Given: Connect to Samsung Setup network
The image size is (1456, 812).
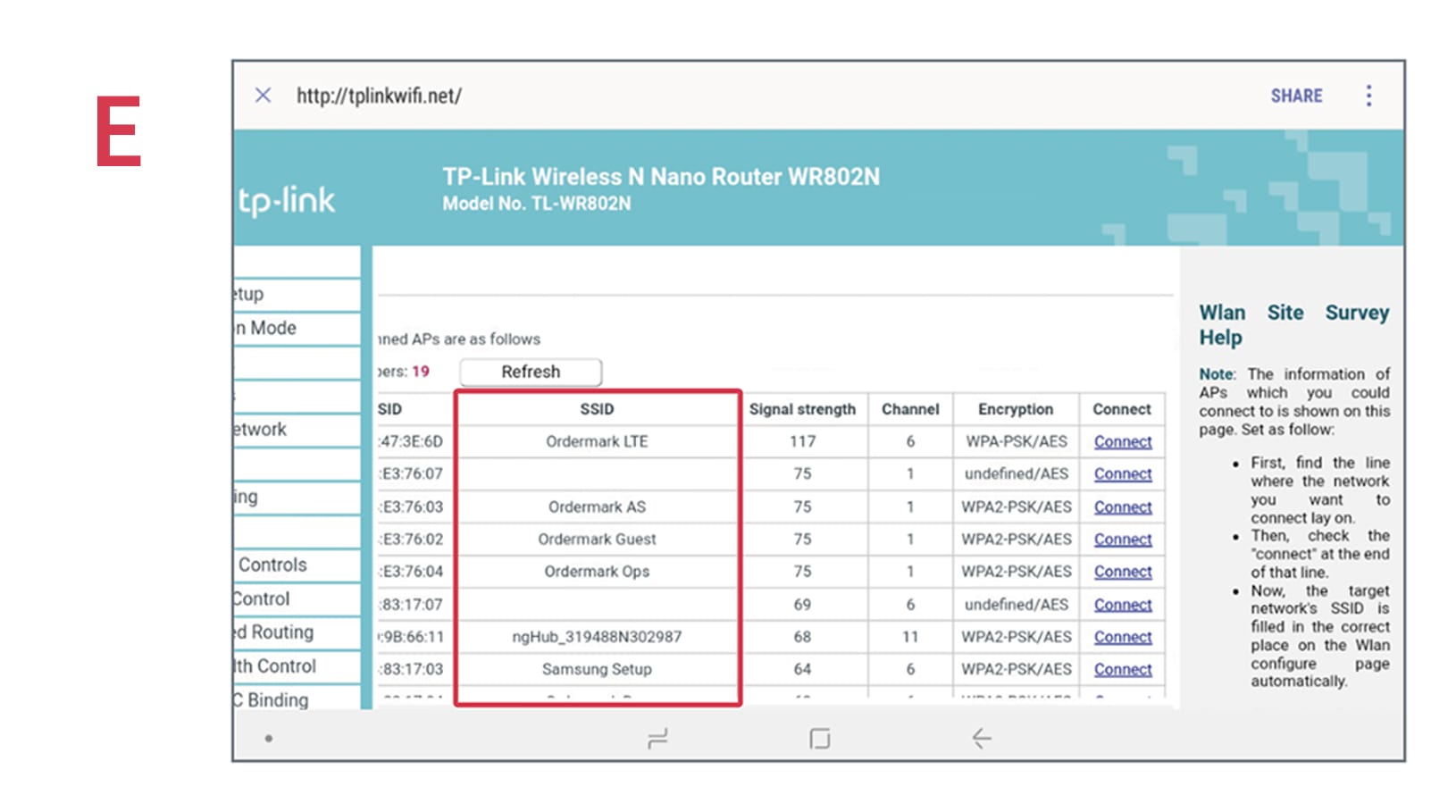Looking at the screenshot, I should (x=1123, y=668).
